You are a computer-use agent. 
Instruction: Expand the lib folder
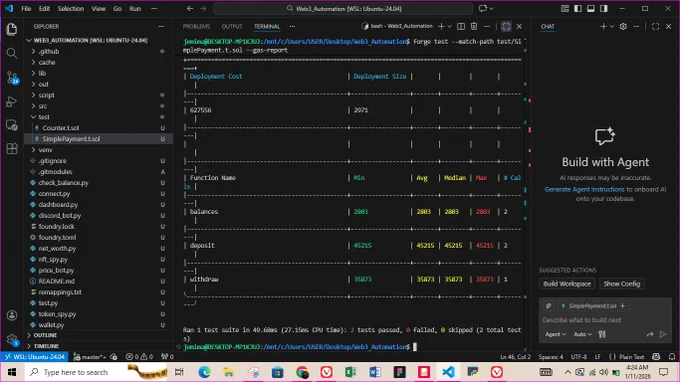tap(98, 73)
